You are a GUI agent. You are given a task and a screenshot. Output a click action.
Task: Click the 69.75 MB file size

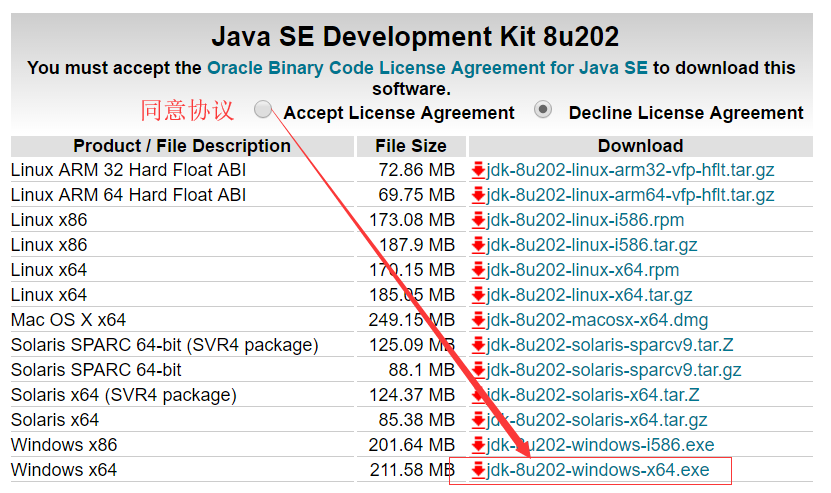coord(417,195)
